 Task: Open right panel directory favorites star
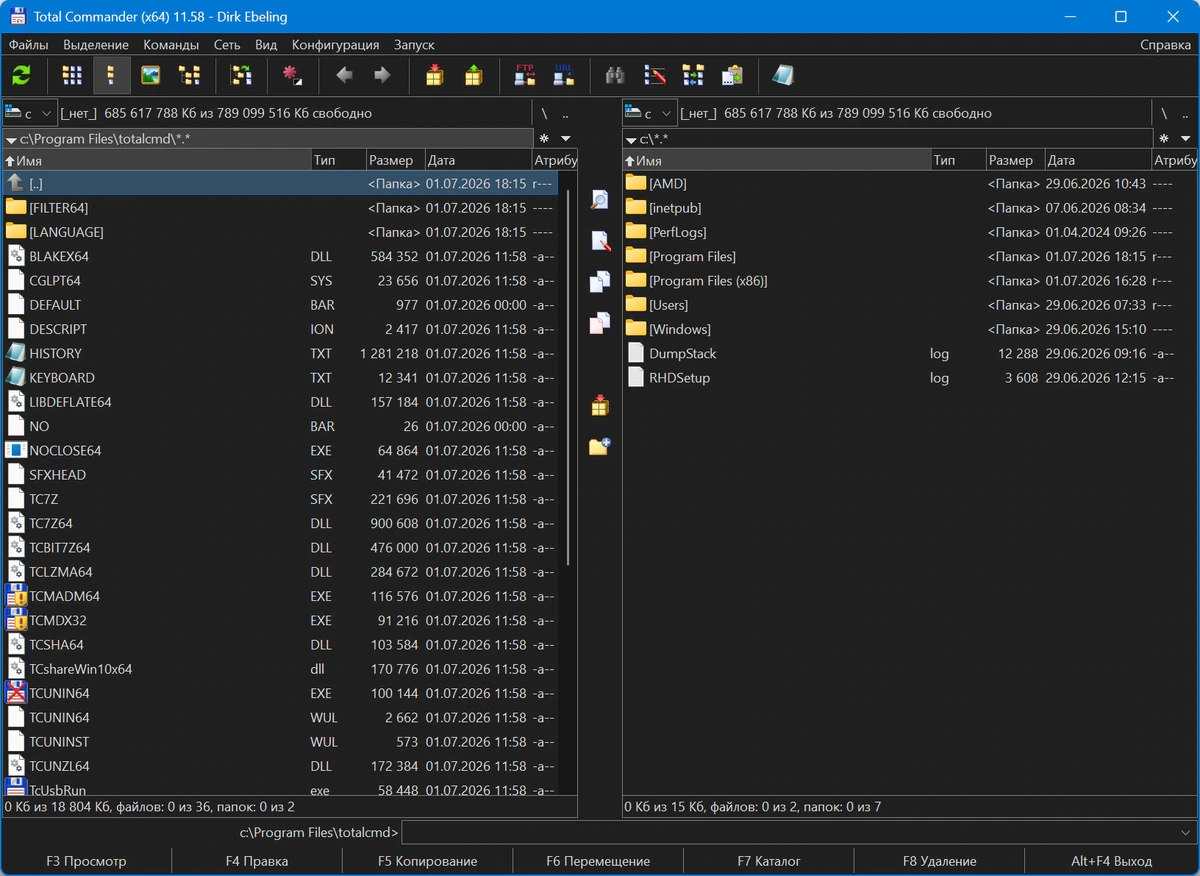pos(1164,139)
